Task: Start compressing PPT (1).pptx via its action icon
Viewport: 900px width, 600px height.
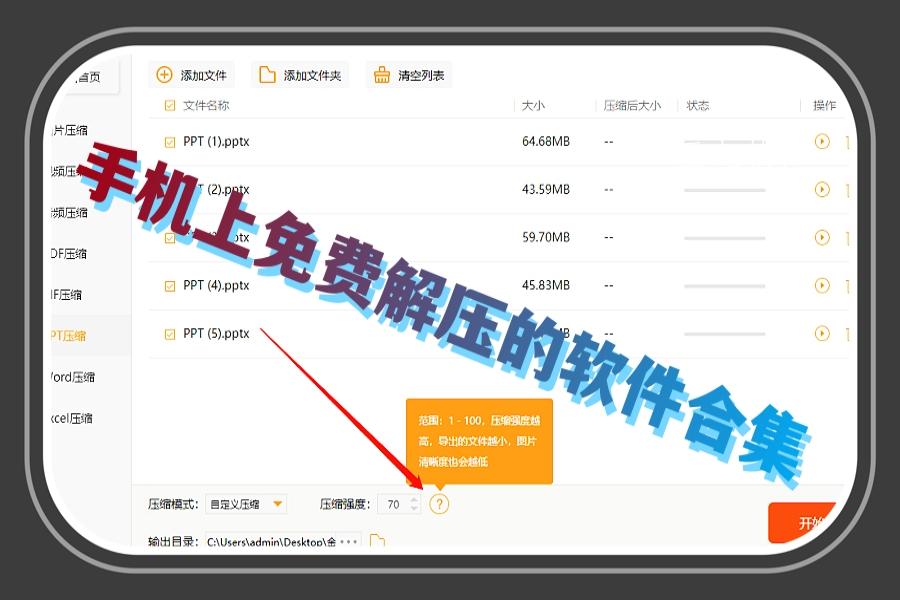Action: coord(822,141)
